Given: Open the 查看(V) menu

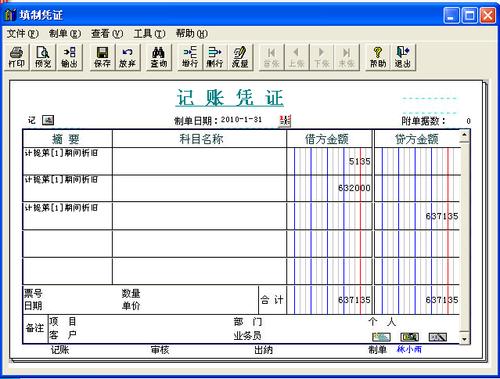Looking at the screenshot, I should (x=107, y=33).
